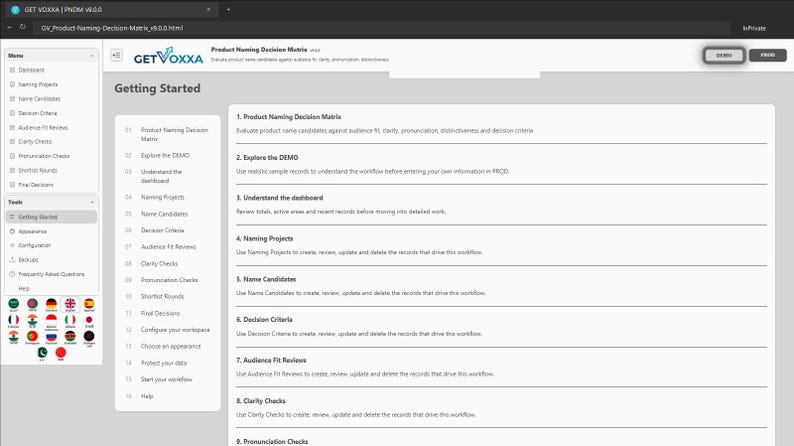Image resolution: width=794 pixels, height=446 pixels.
Task: Go to step 06 Decision Criteria
Action: pyautogui.click(x=168, y=230)
